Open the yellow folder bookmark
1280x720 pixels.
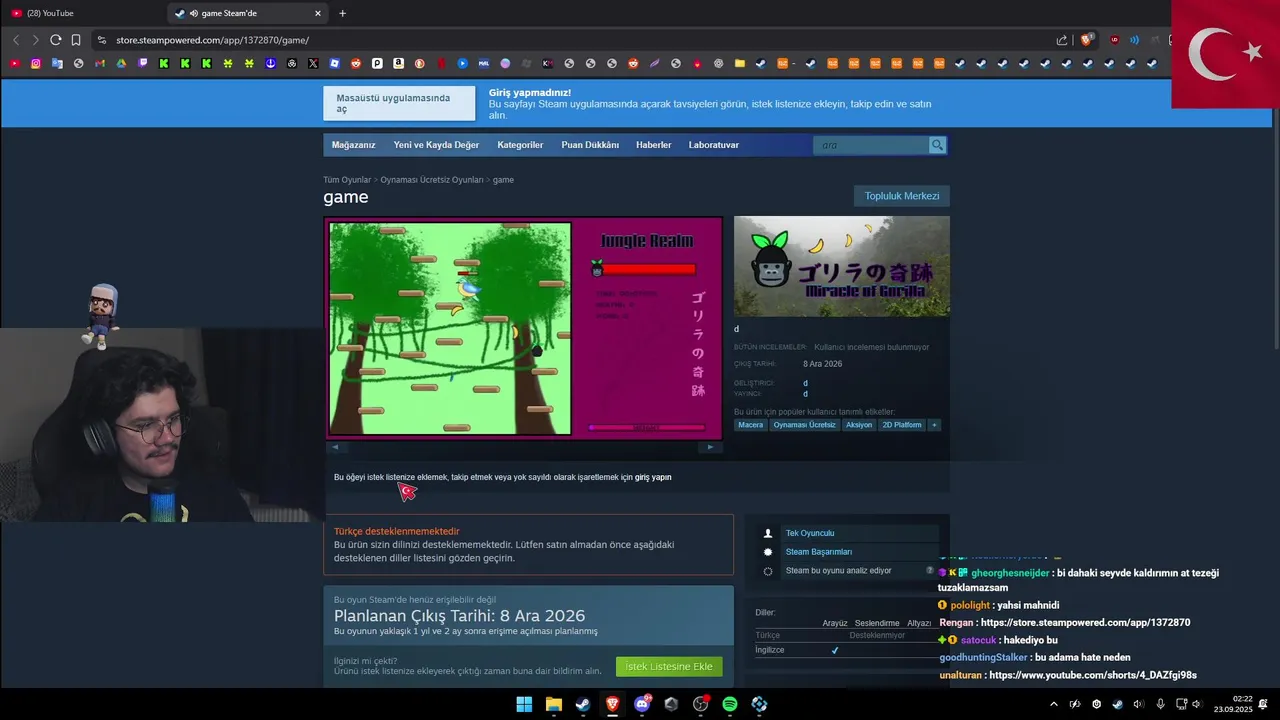739,63
